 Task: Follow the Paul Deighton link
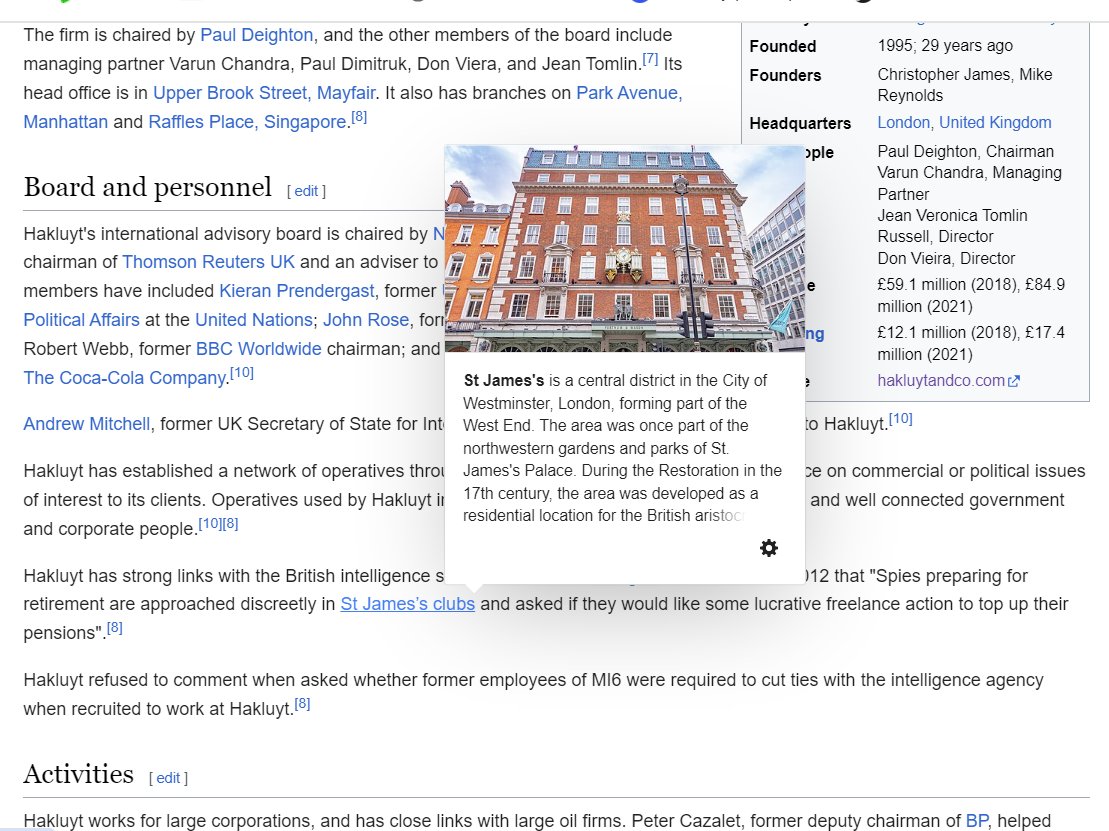pyautogui.click(x=257, y=35)
